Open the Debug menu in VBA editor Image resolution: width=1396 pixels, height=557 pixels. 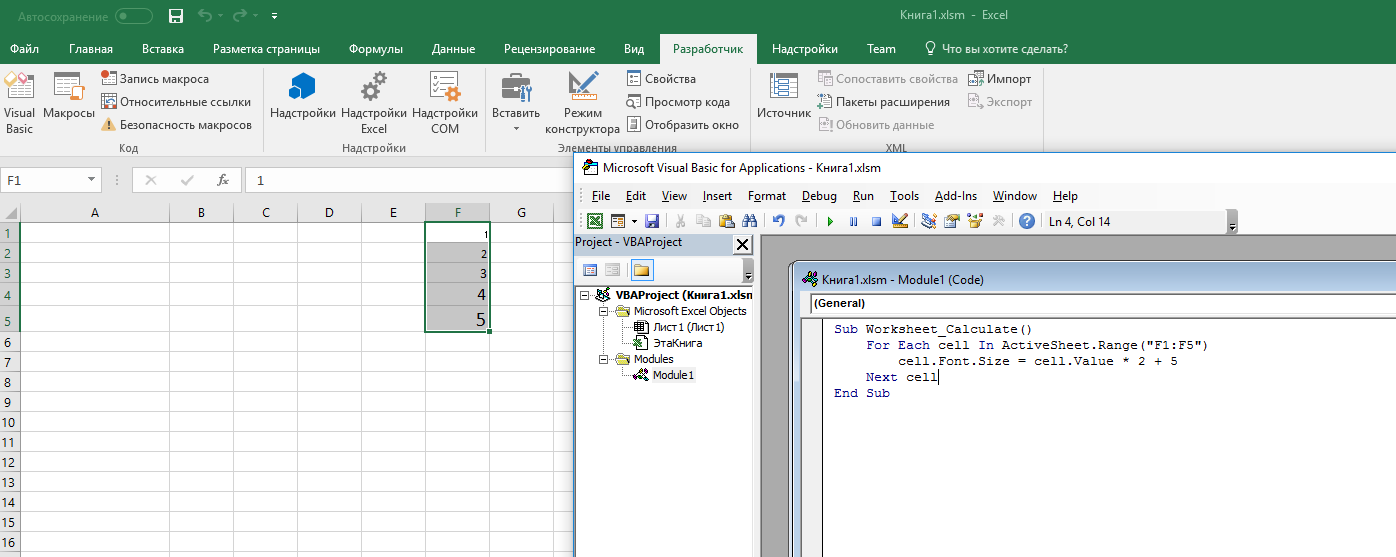coord(819,196)
